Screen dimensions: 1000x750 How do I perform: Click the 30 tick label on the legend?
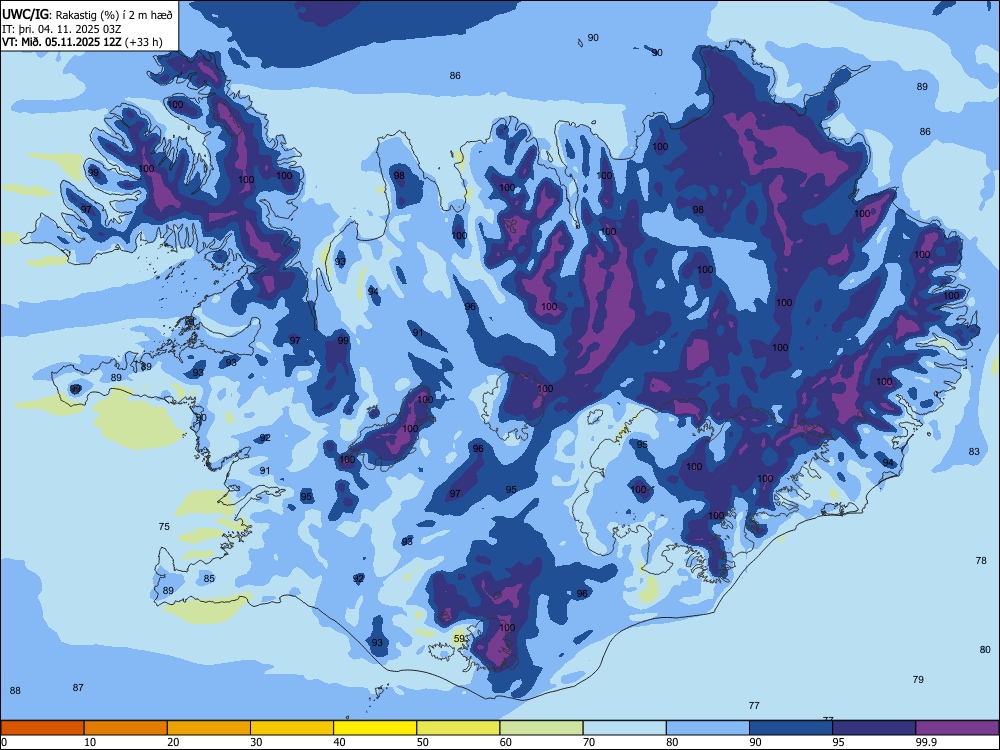click(256, 742)
